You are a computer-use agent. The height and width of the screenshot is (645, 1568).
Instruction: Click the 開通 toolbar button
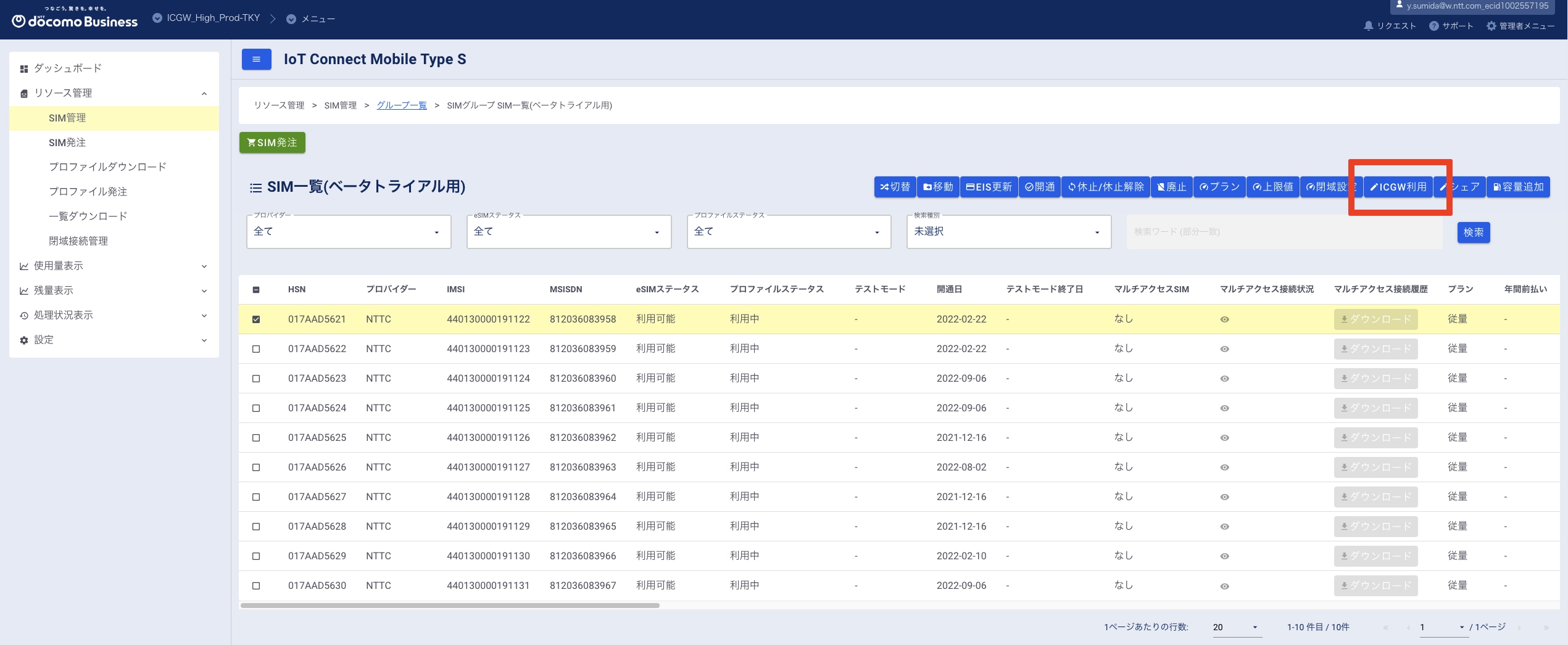pyautogui.click(x=1040, y=187)
